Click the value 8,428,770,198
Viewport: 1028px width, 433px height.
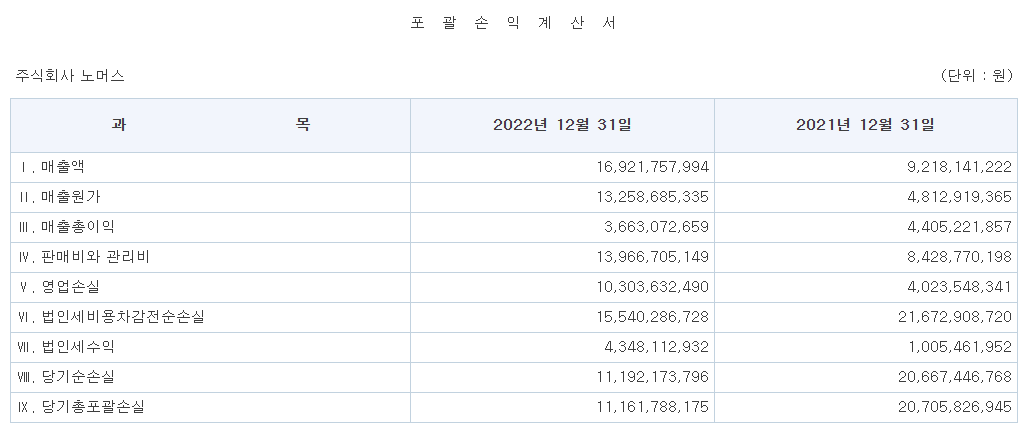960,258
